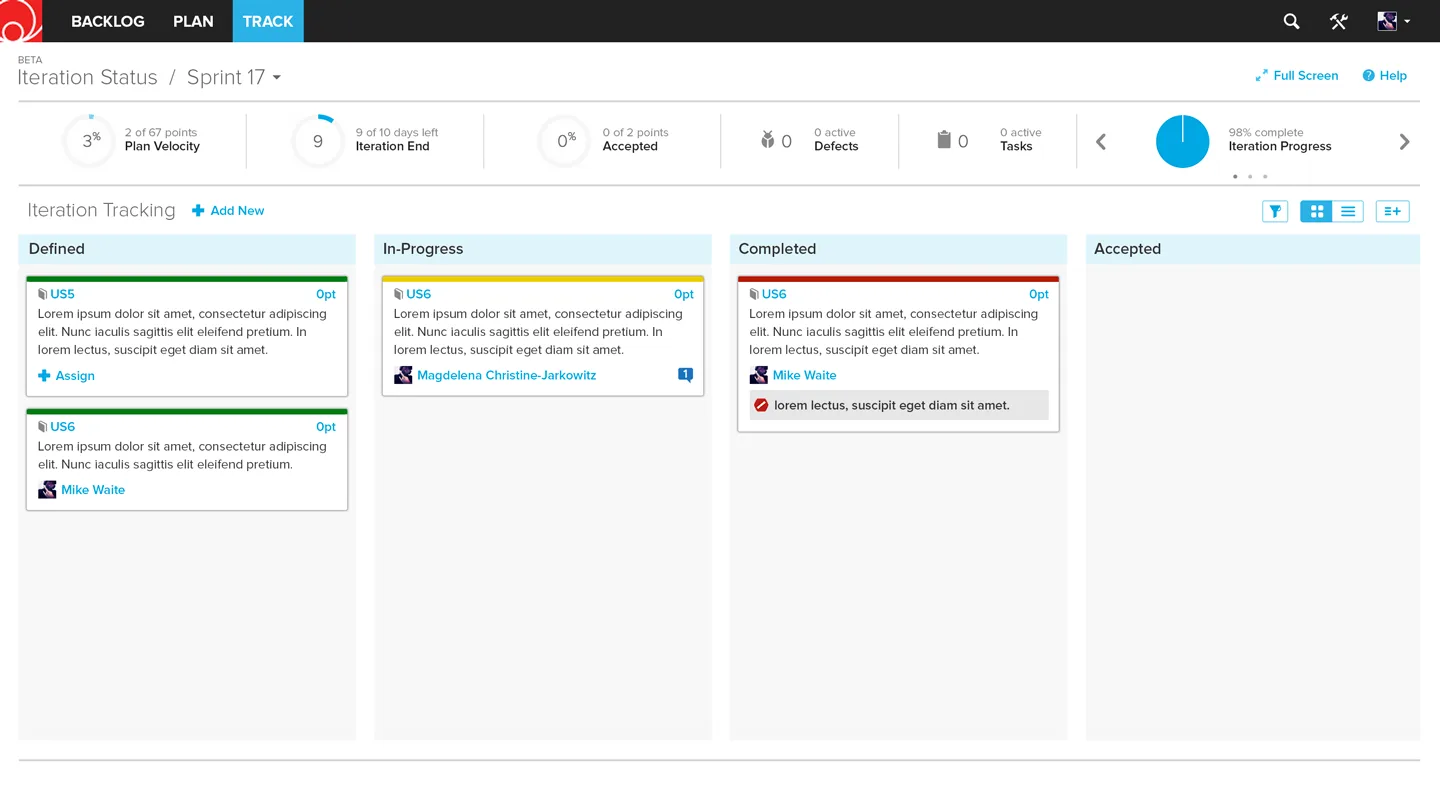This screenshot has width=1440, height=786.
Task: Click the add-columns icon button
Action: (1392, 211)
